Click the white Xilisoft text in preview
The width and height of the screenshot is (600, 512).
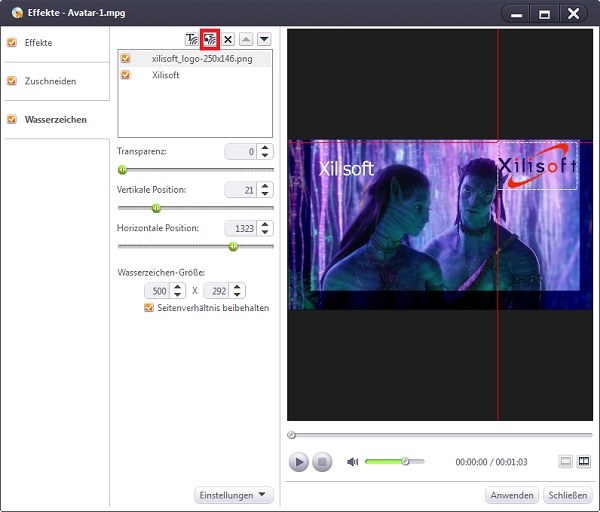point(346,169)
